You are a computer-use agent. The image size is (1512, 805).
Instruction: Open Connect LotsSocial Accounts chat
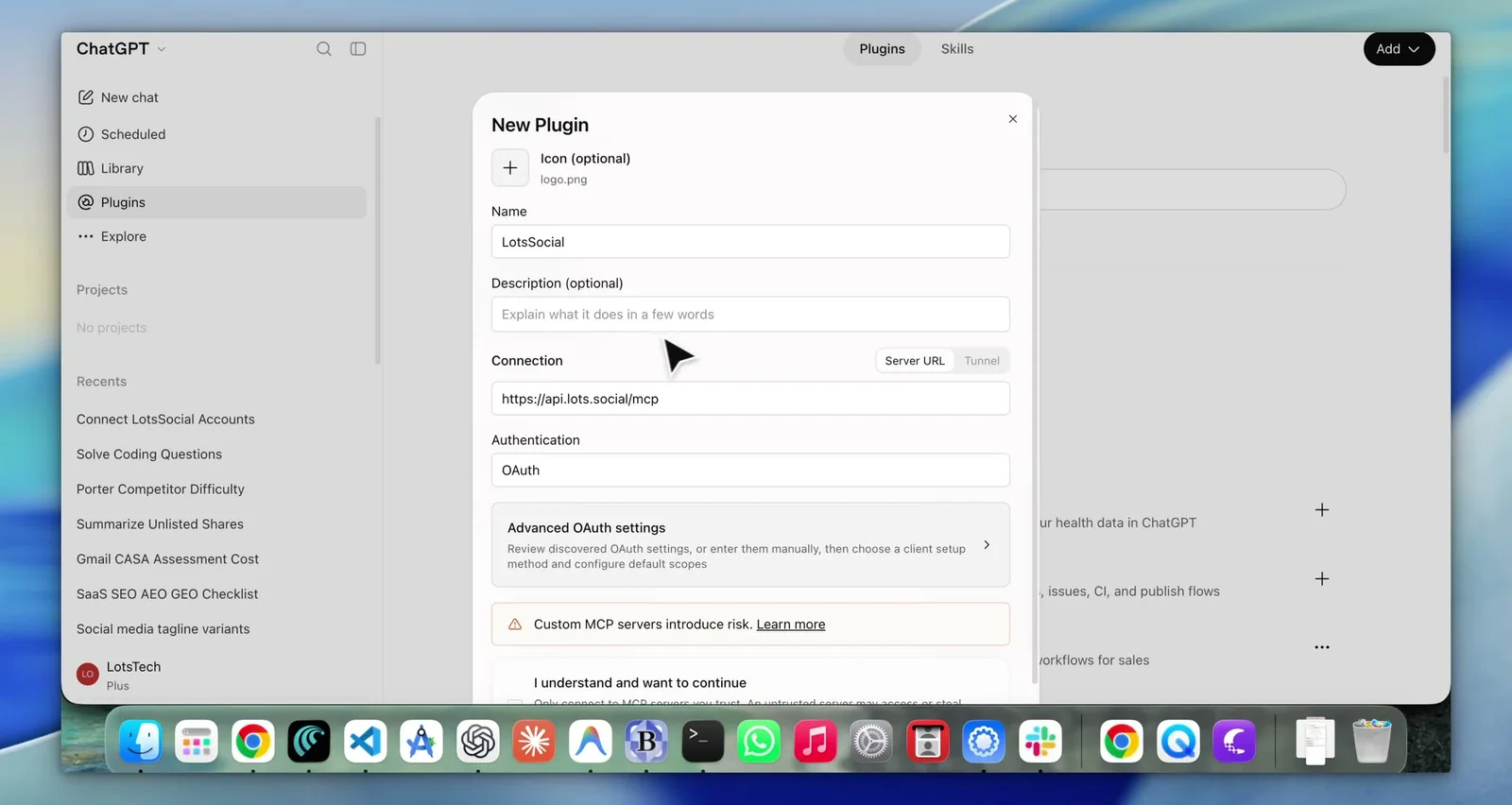click(x=165, y=420)
